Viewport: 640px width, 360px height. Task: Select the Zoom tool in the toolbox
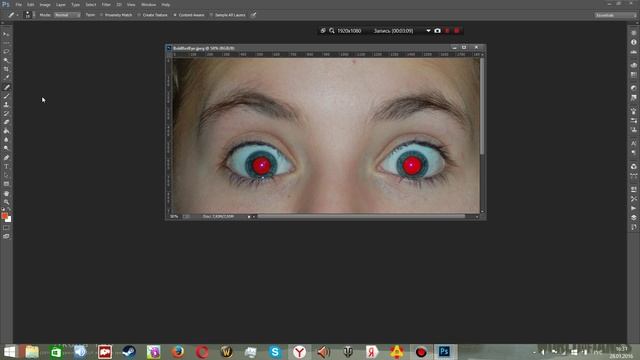[x=6, y=202]
